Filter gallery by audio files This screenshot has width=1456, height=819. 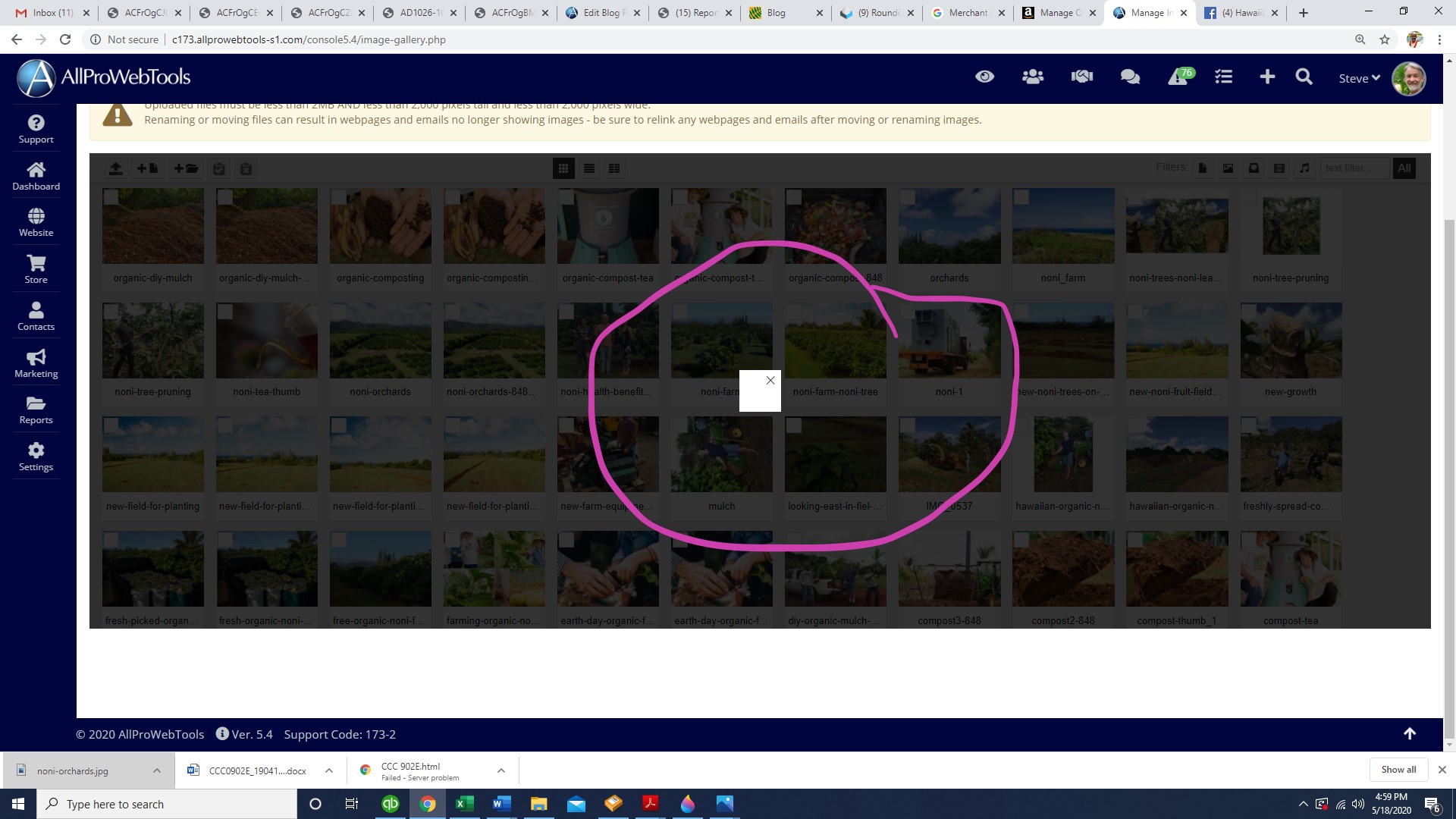(x=1304, y=168)
